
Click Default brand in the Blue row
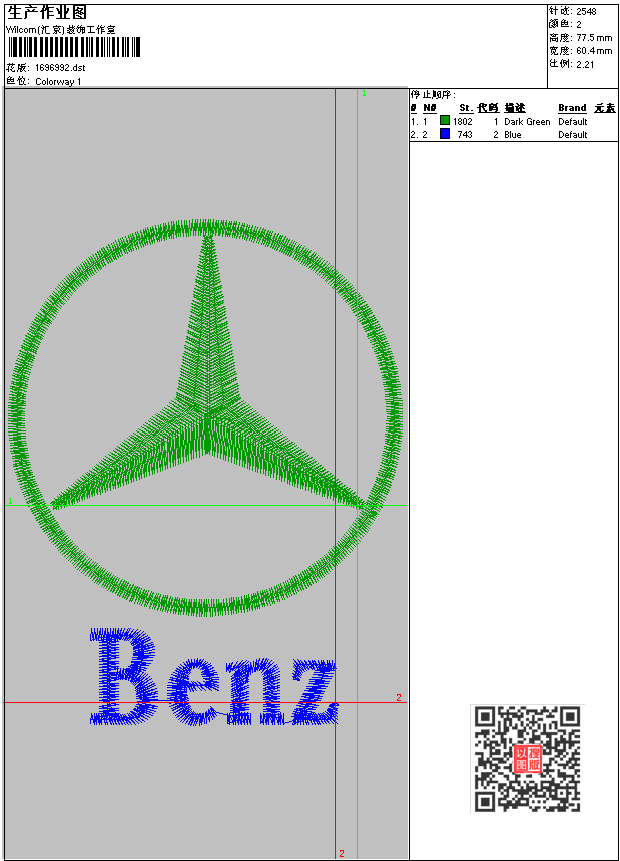click(572, 135)
